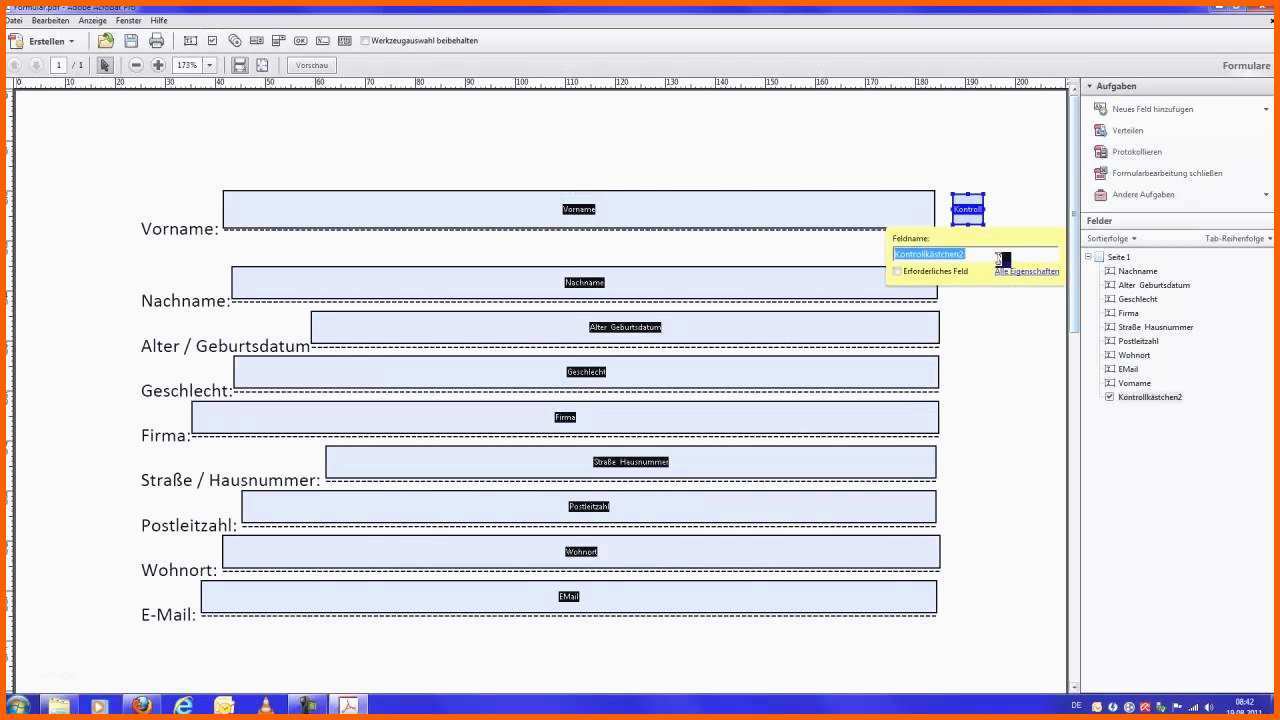Select Kontrollkästchen2 in the Felder list
Viewport: 1280px width, 720px height.
[1150, 397]
